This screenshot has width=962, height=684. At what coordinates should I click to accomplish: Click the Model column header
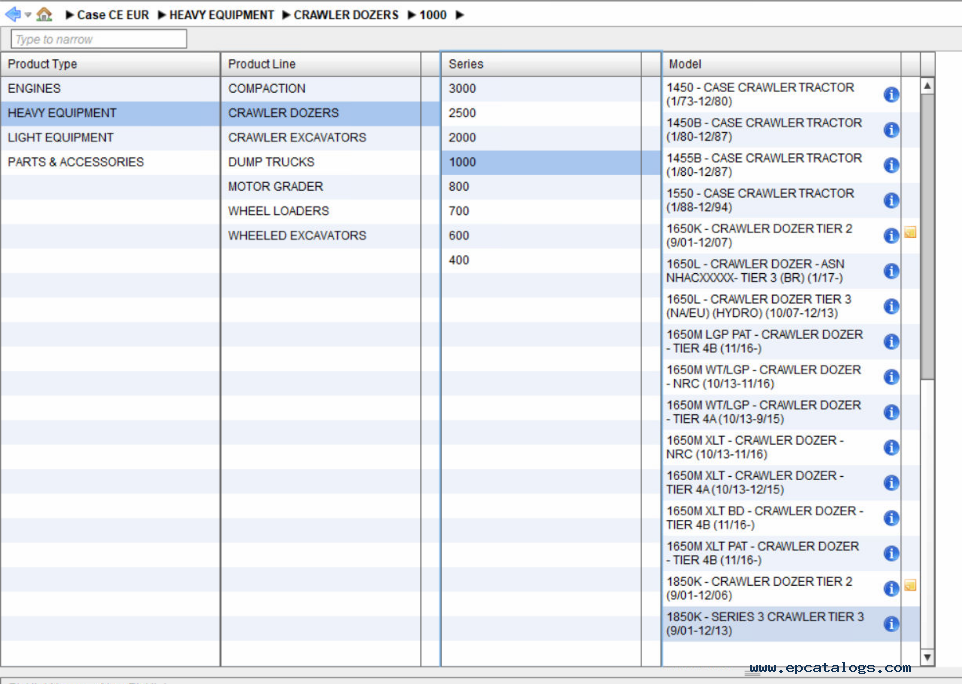(782, 64)
